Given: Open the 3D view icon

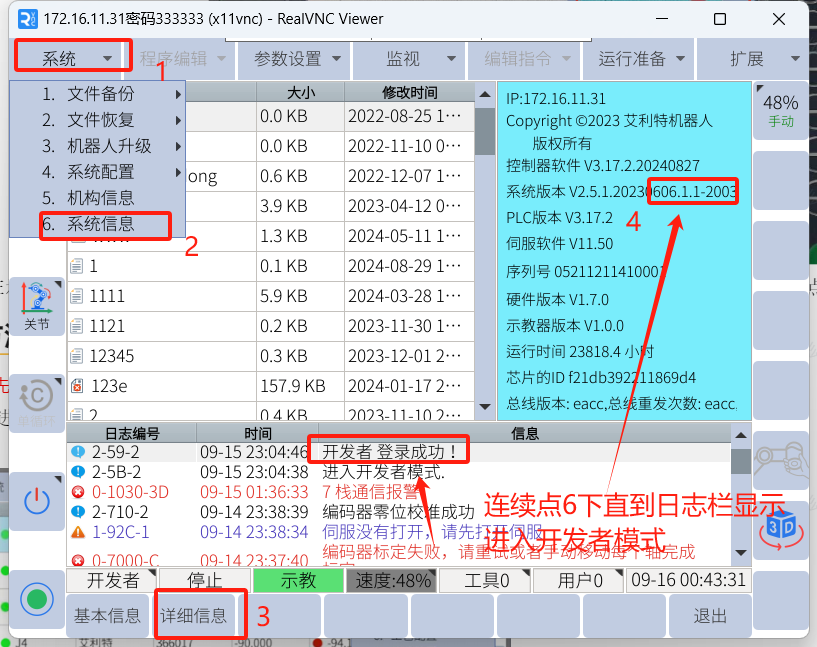Looking at the screenshot, I should click(780, 528).
